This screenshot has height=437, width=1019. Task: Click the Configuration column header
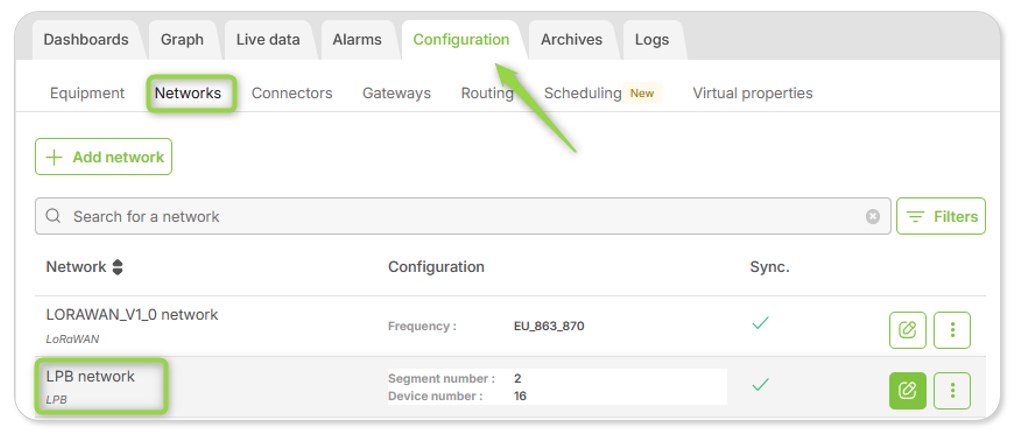point(436,267)
